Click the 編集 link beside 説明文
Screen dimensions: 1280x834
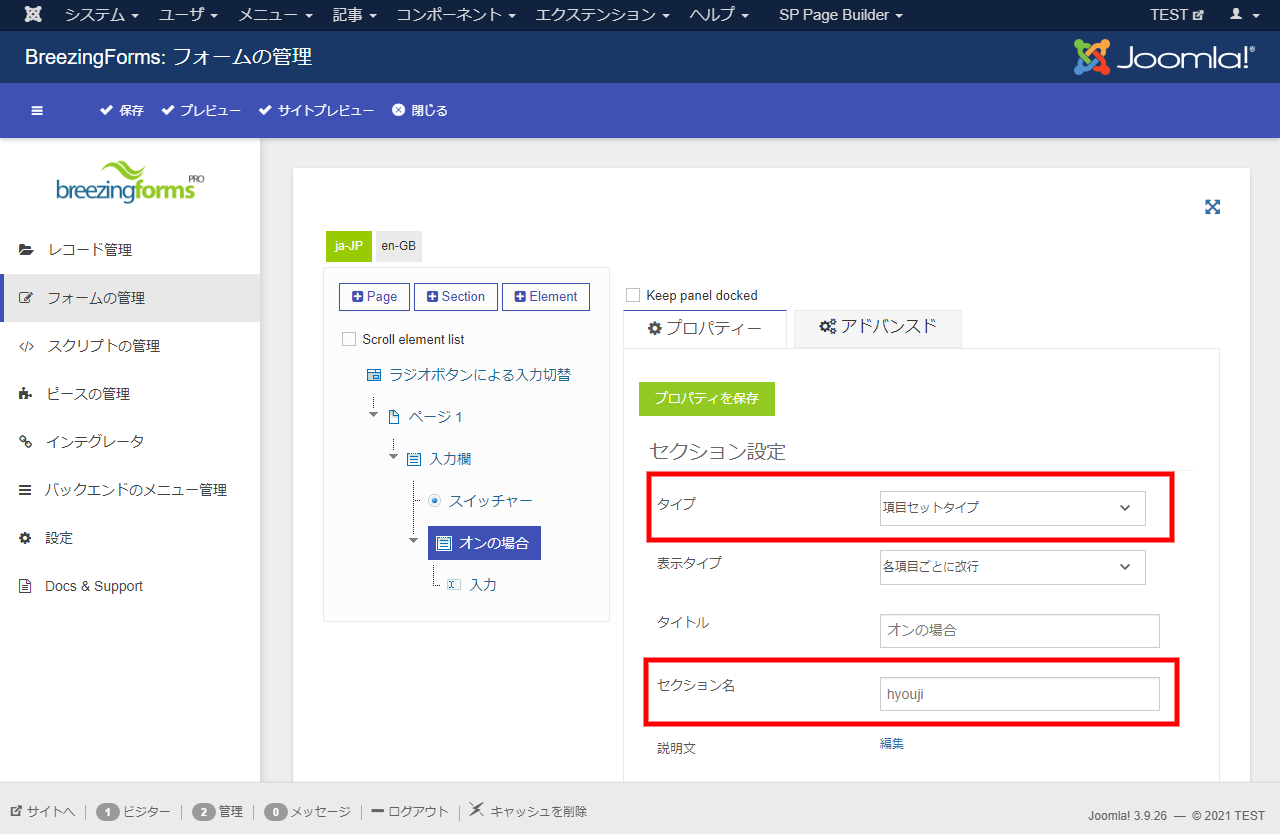[891, 743]
